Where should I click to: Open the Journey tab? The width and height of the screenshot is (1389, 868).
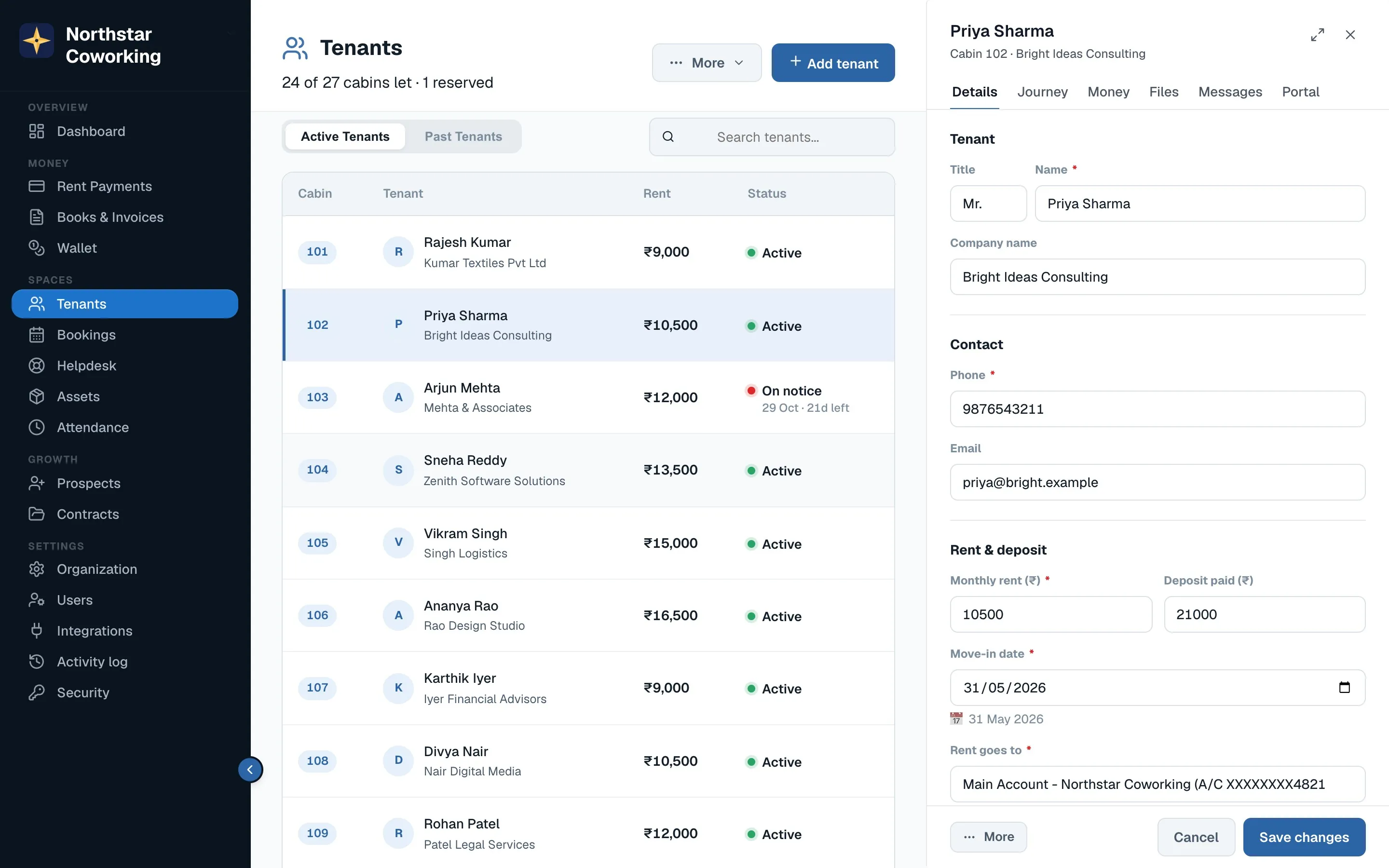point(1042,92)
